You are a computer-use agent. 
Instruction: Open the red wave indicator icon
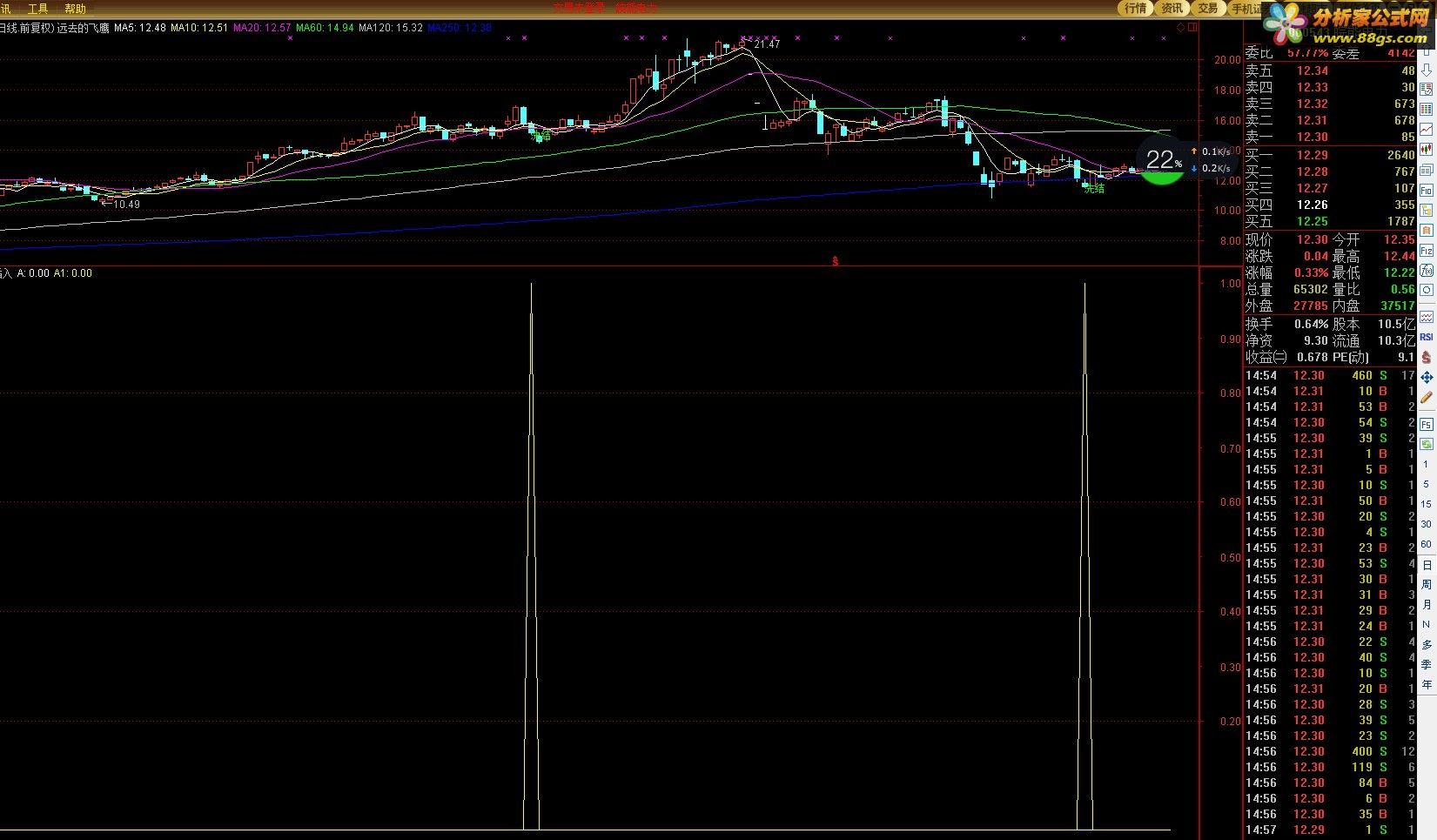click(x=1427, y=317)
